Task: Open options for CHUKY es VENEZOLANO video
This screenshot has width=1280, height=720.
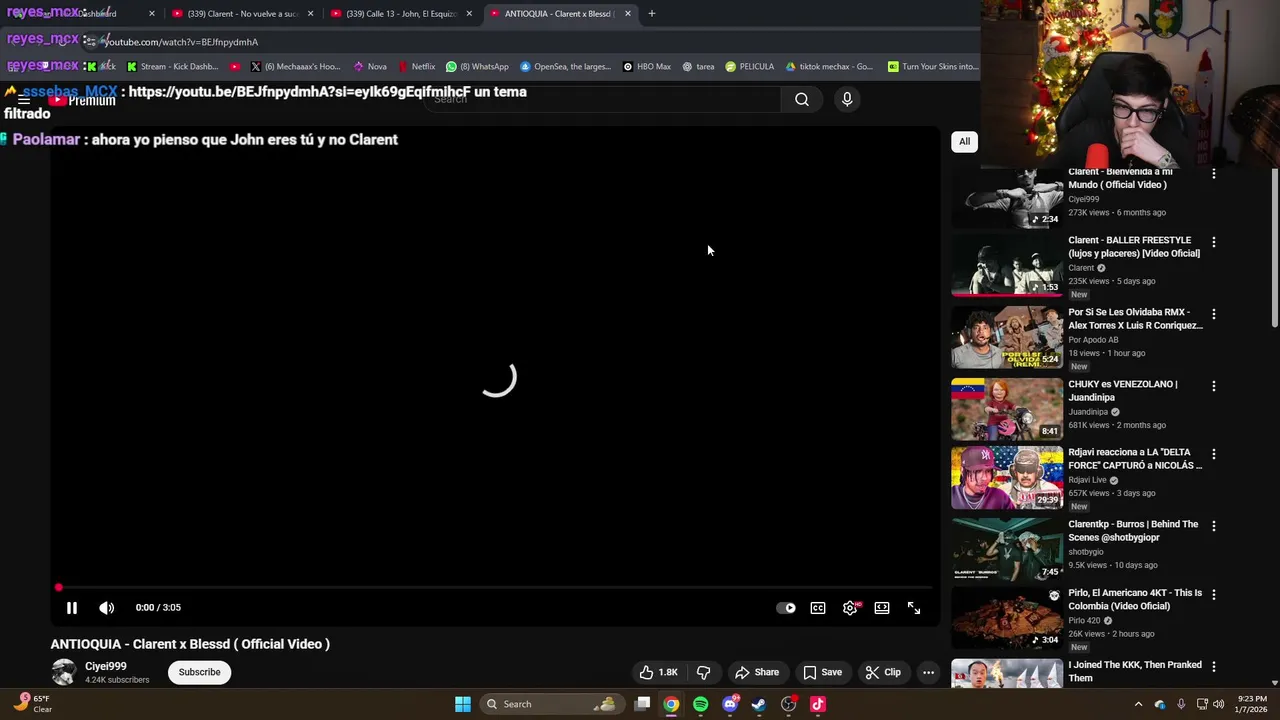Action: coord(1214,386)
